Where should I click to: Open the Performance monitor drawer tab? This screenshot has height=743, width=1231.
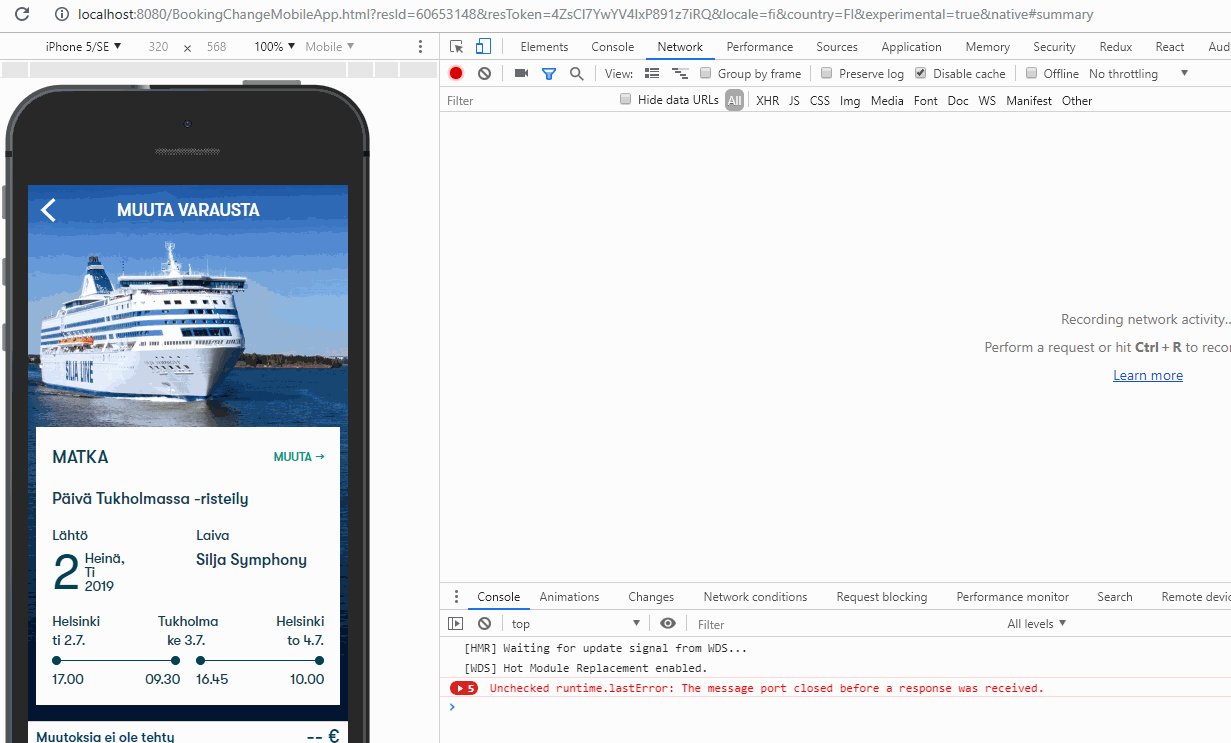1012,597
